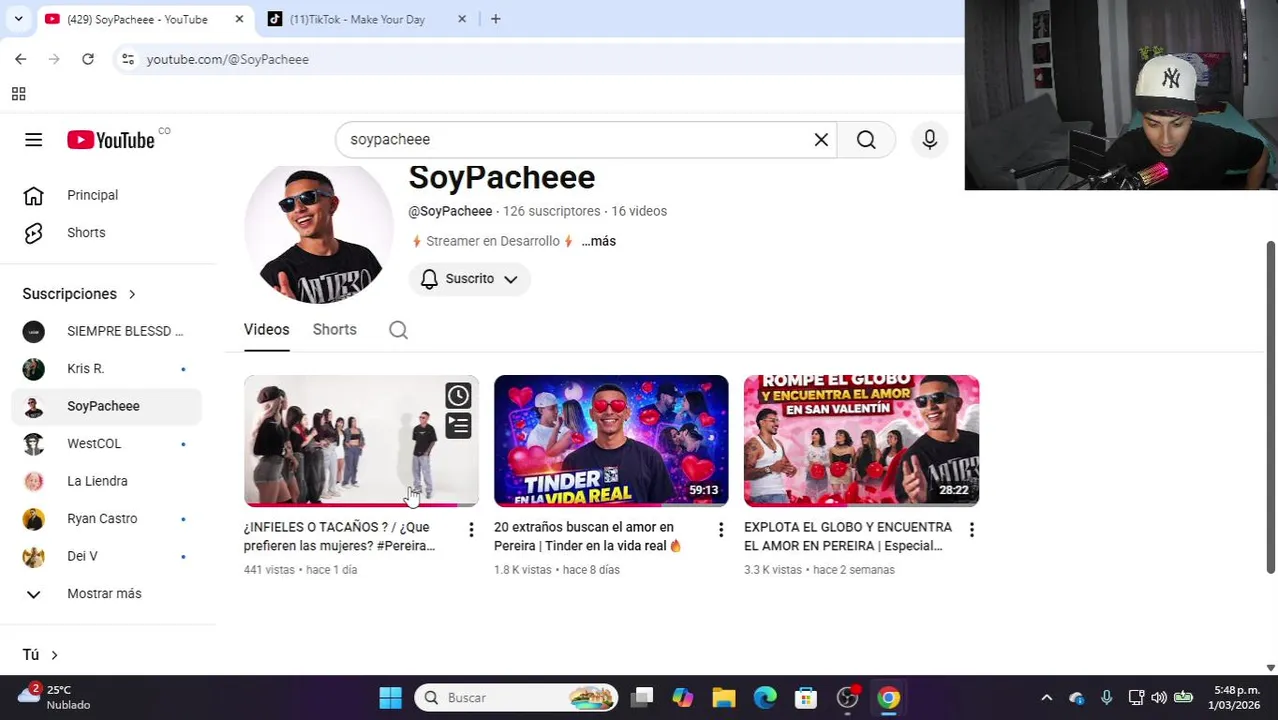Clear the soypacheee search text

tap(821, 140)
